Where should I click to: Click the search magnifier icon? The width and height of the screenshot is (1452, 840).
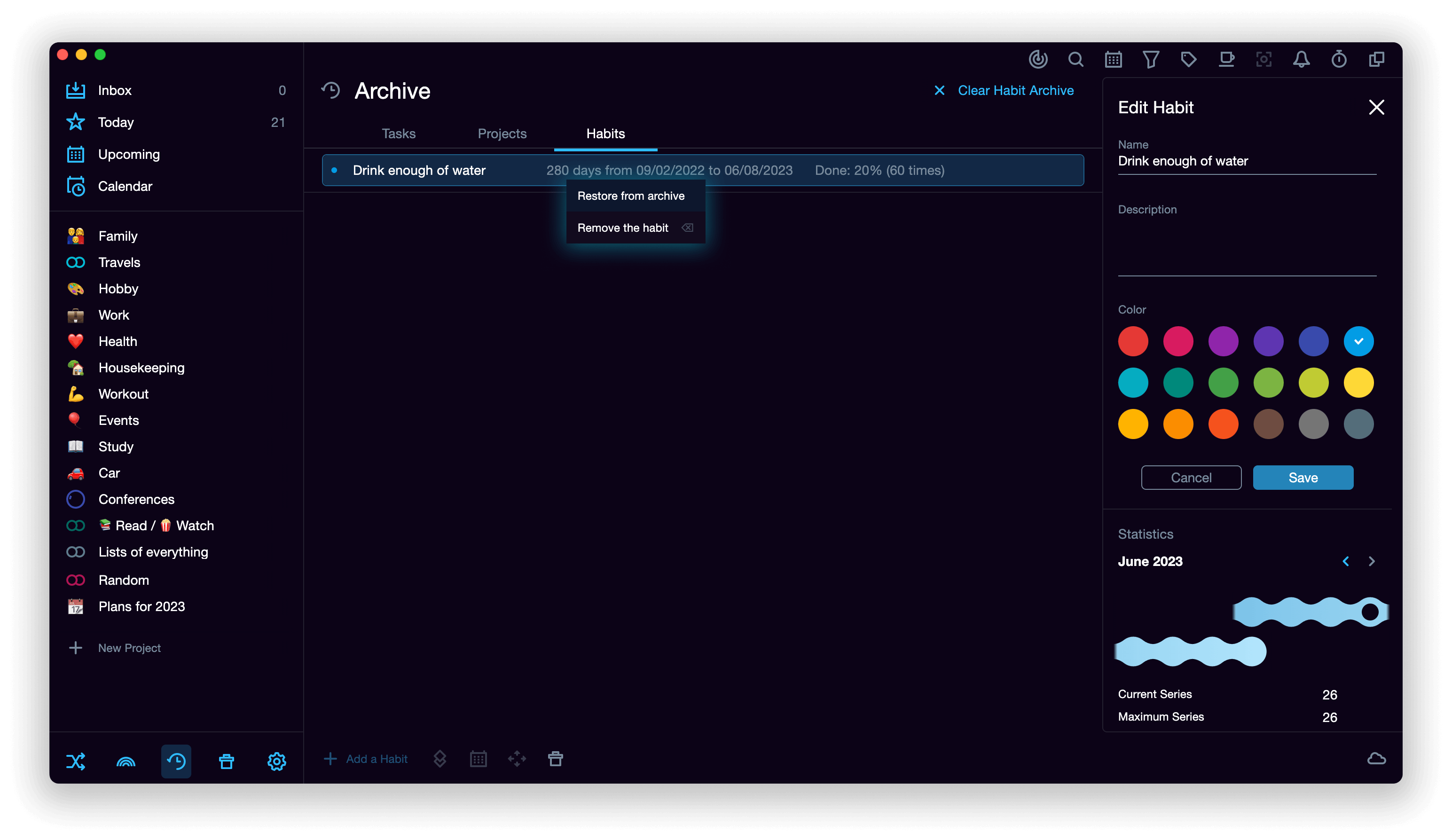[x=1075, y=59]
